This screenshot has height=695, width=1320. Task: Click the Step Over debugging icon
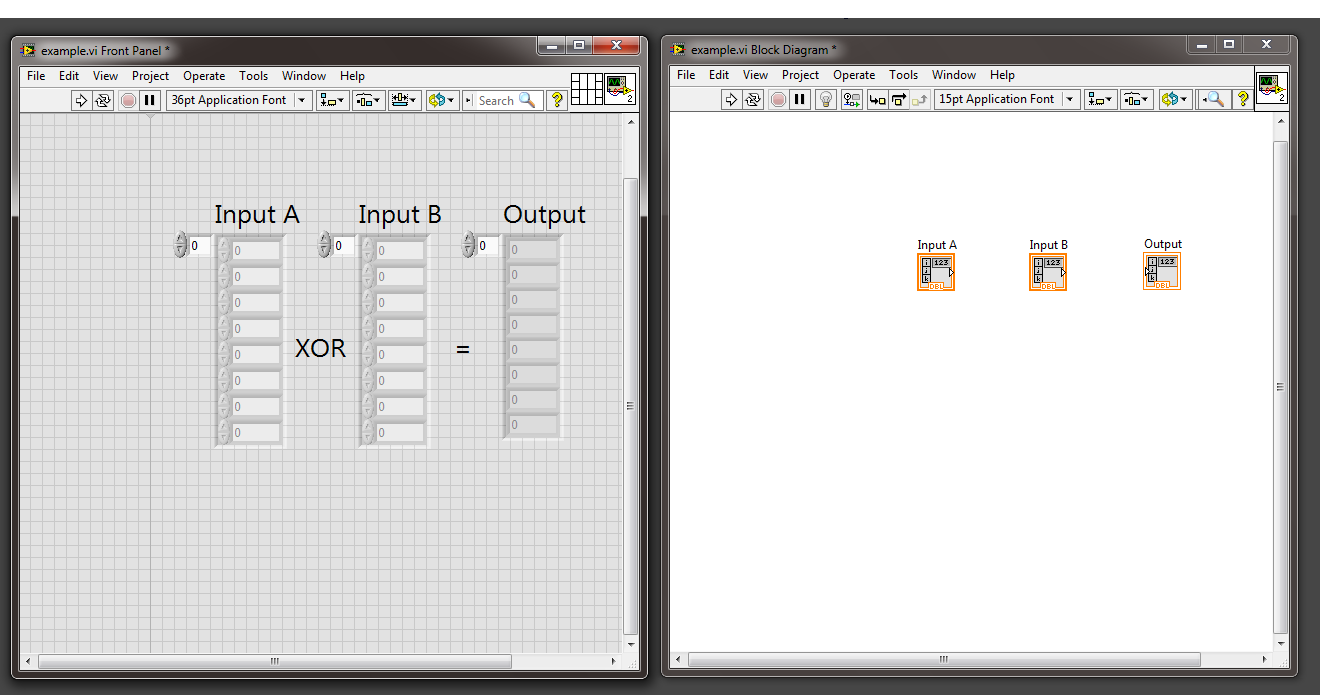point(900,99)
